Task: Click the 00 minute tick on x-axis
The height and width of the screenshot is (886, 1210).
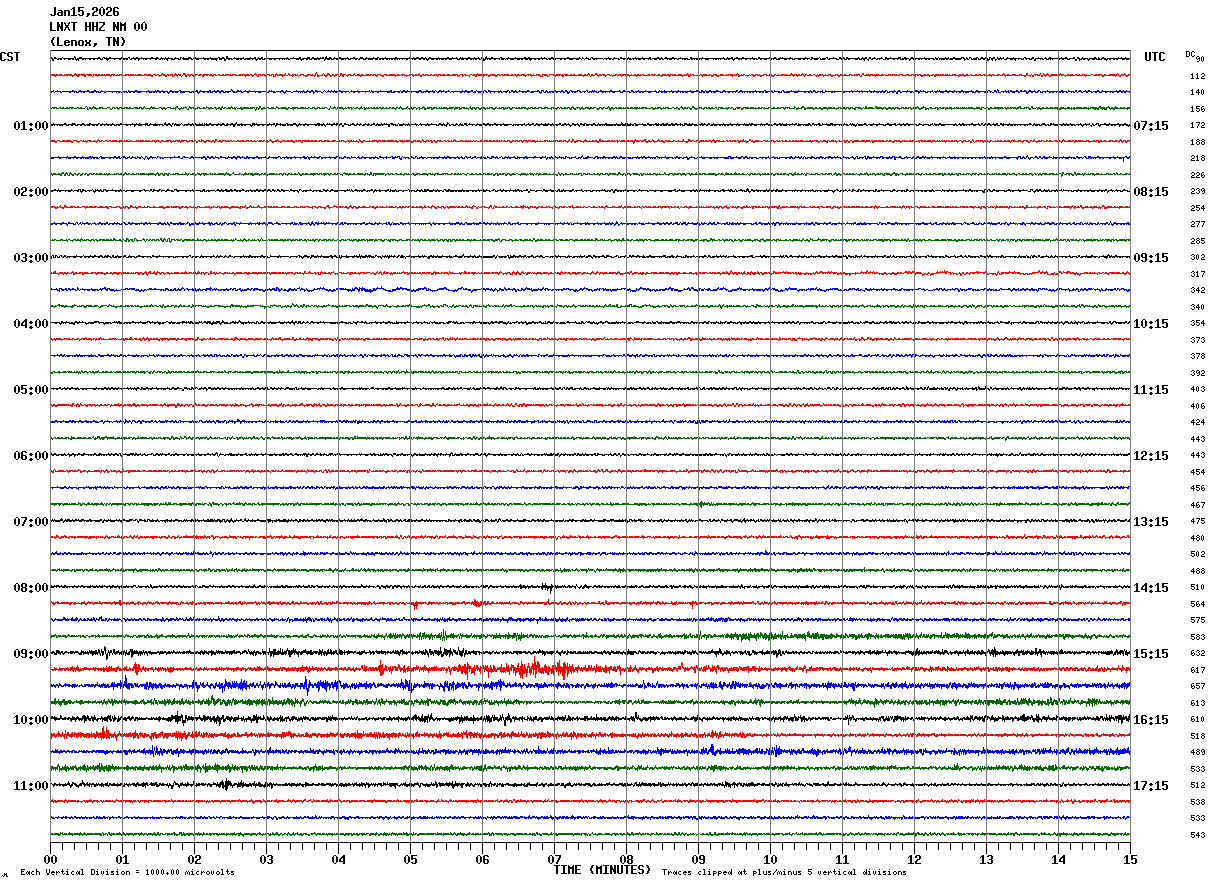Action: pos(50,859)
